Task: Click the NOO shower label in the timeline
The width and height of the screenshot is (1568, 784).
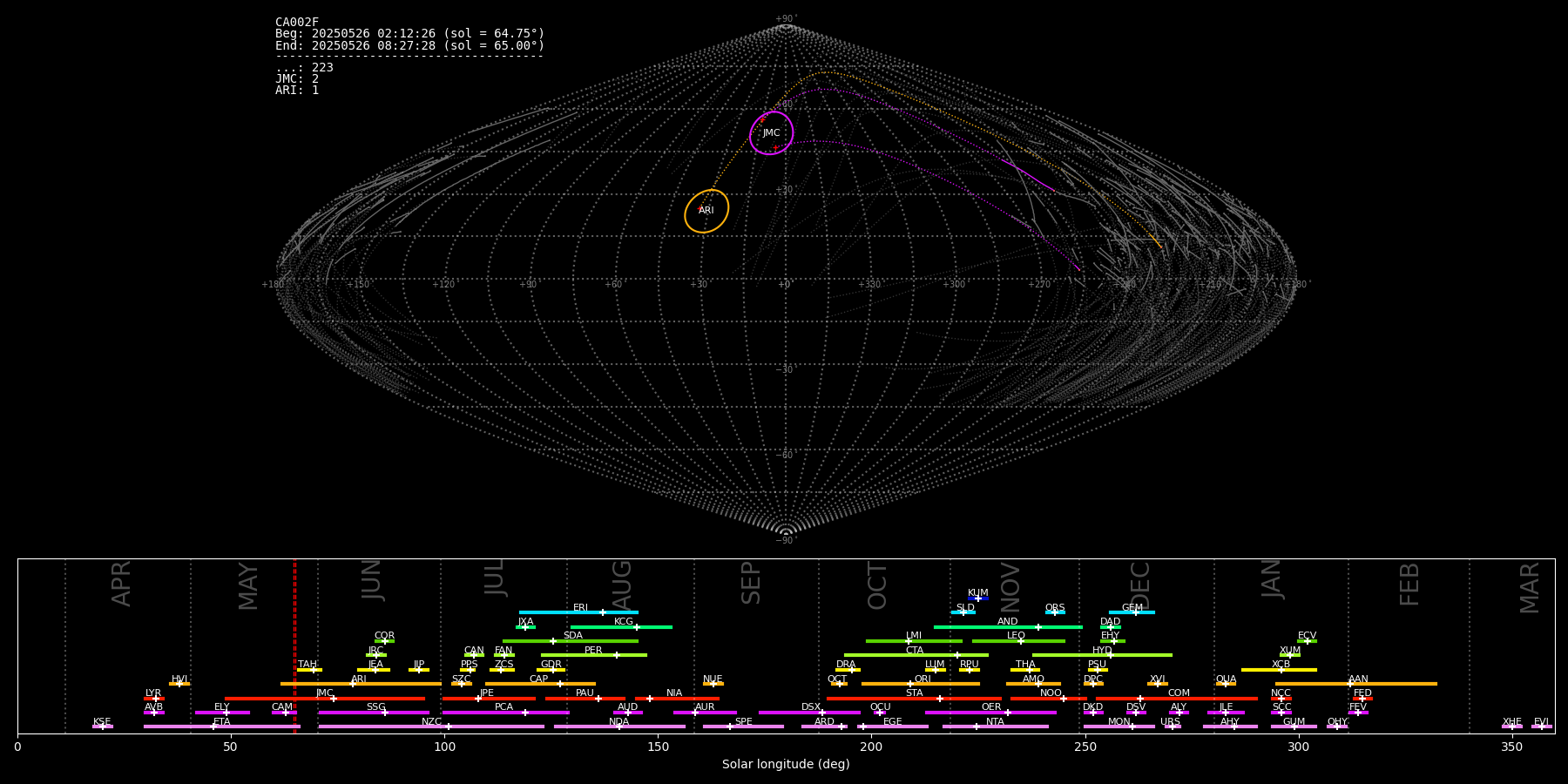Action: 1051,693
